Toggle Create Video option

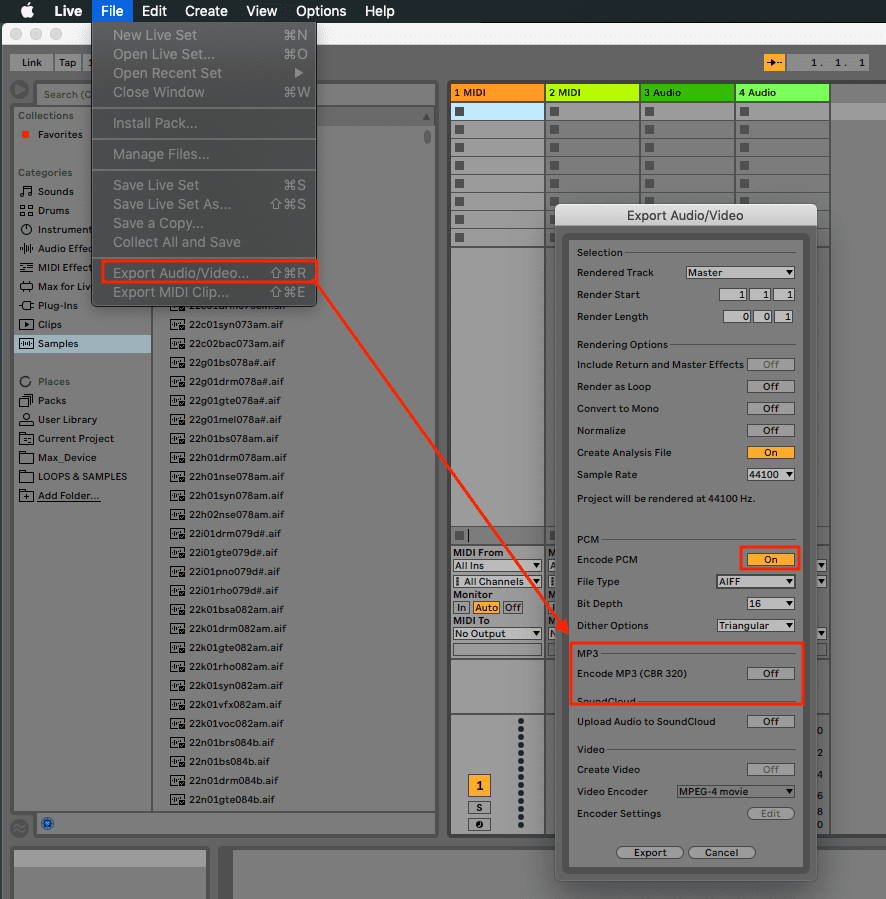[x=771, y=769]
